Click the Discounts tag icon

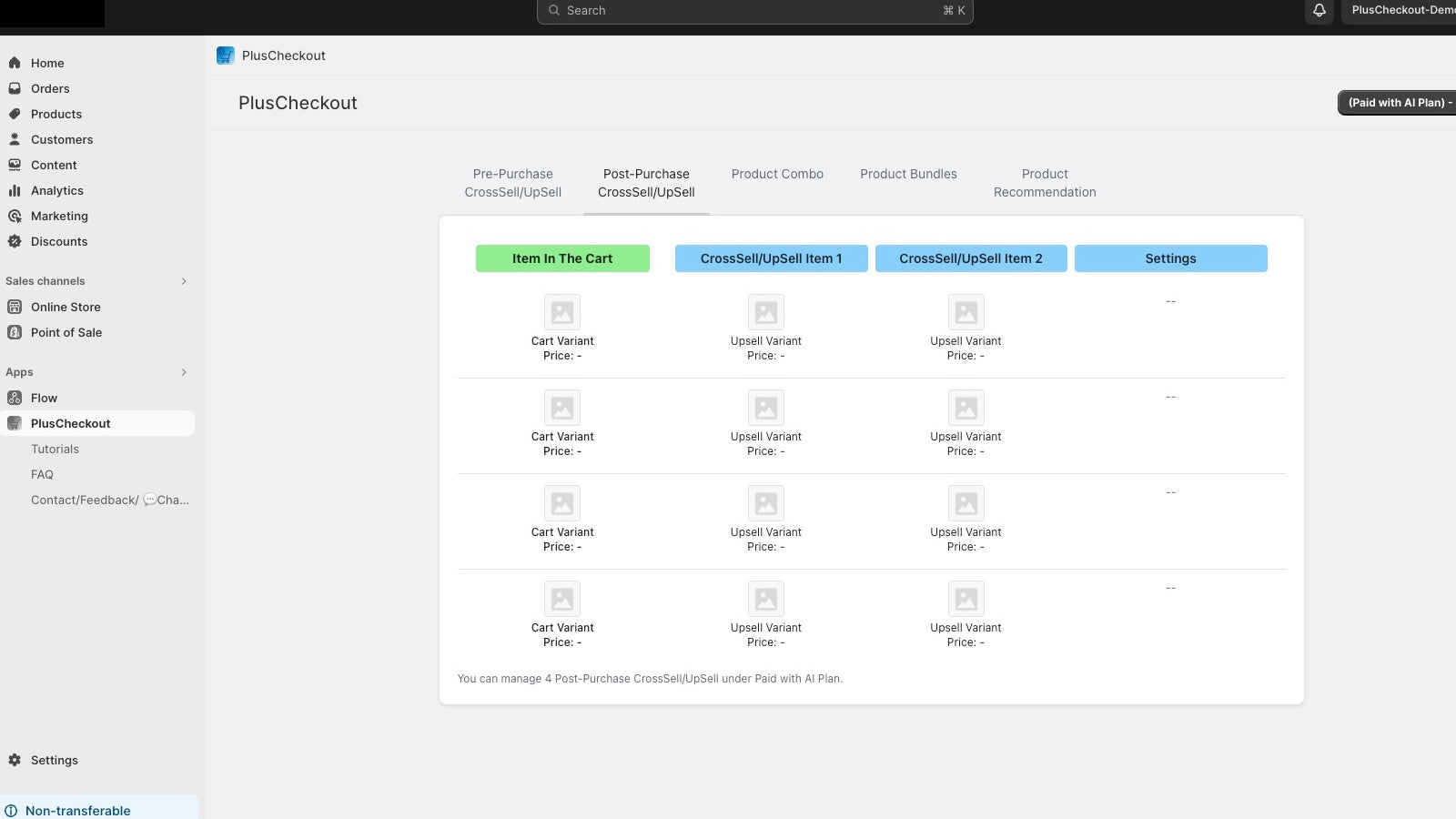click(x=15, y=241)
